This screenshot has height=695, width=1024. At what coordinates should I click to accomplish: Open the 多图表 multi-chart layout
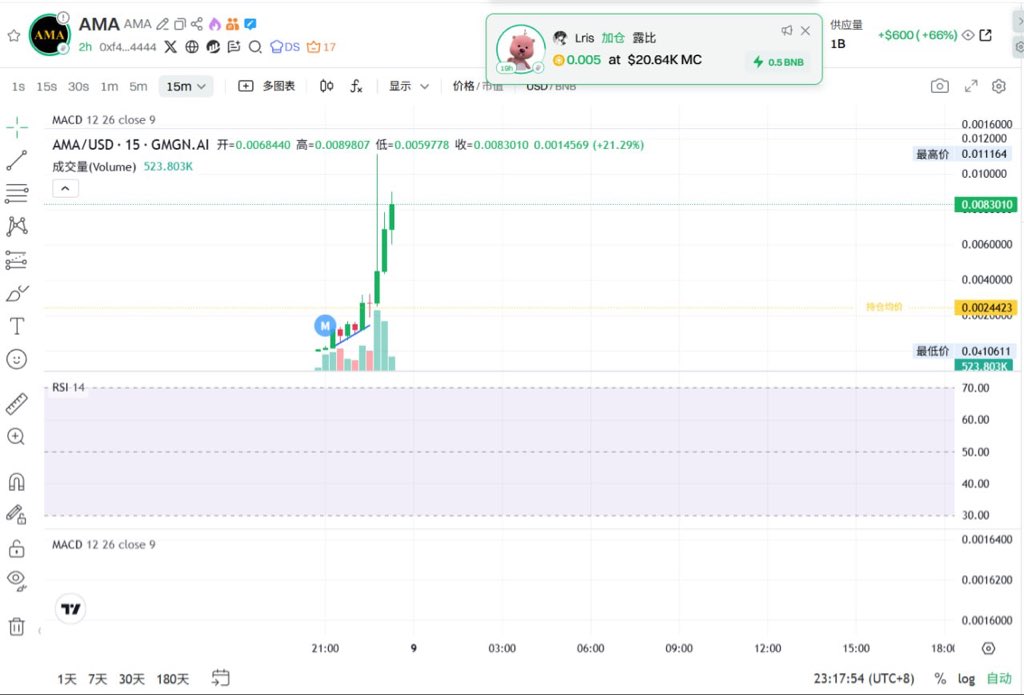(x=267, y=87)
